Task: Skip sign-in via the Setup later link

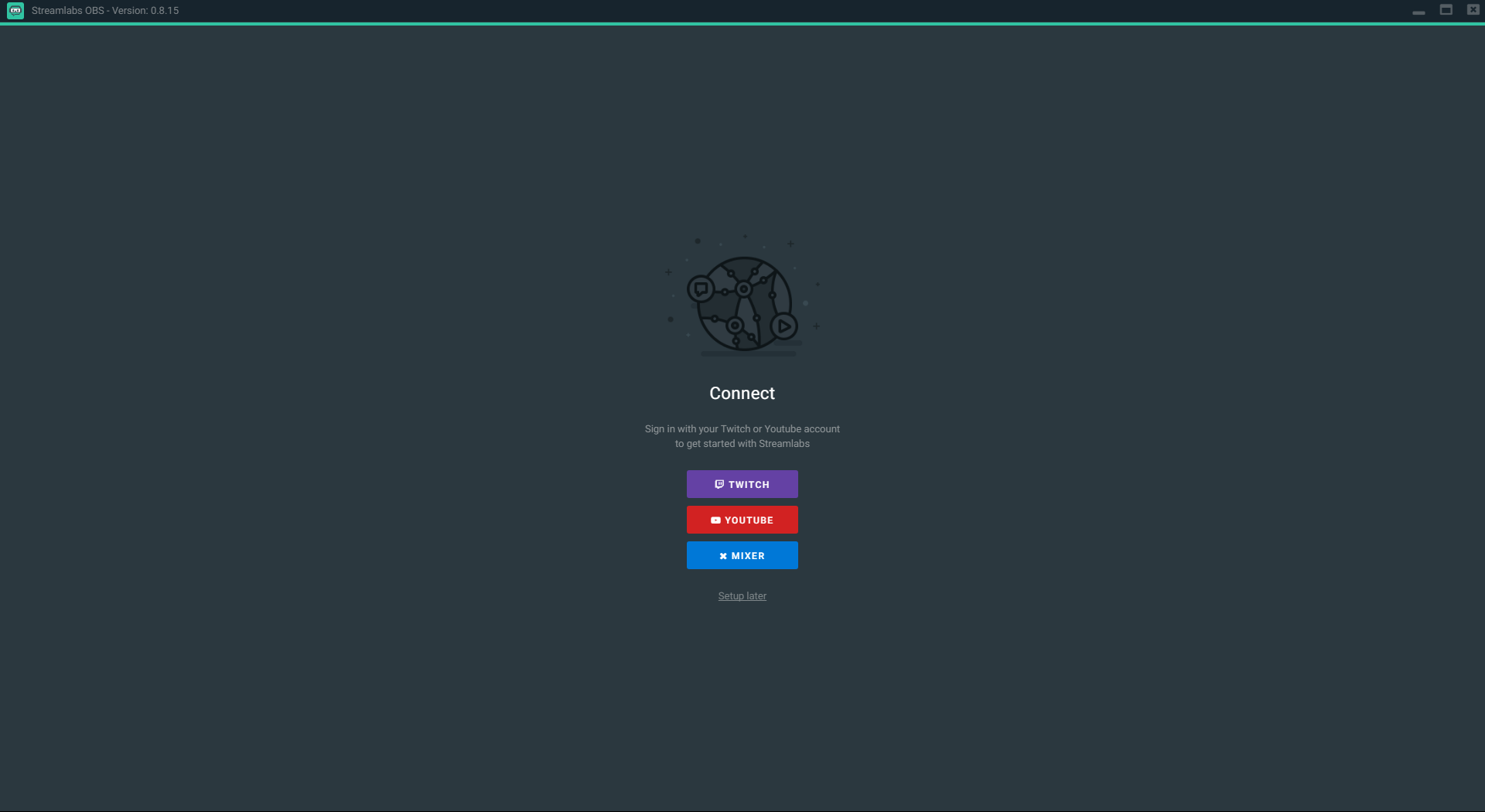Action: click(x=742, y=596)
